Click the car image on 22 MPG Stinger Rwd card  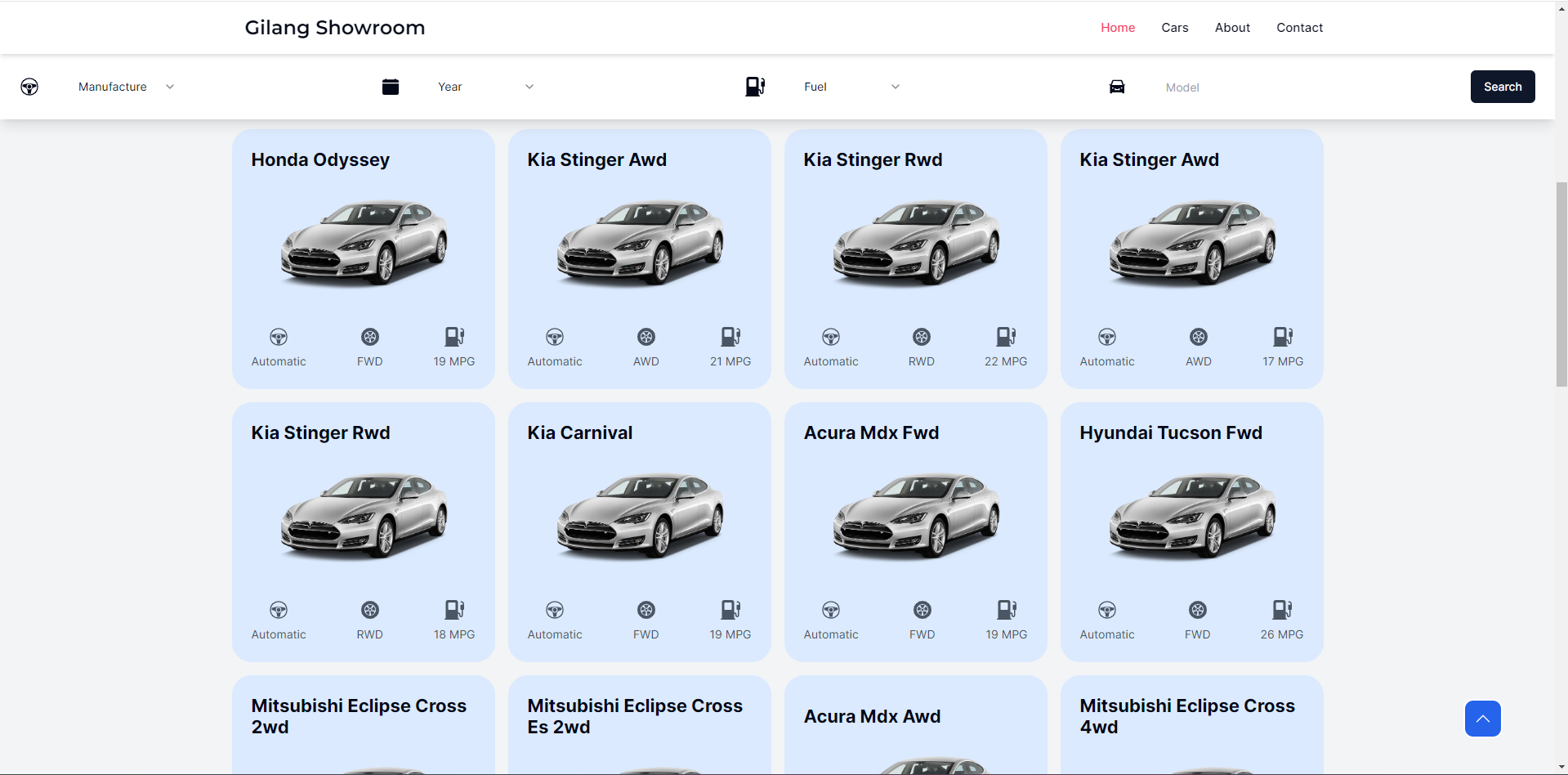(x=916, y=243)
